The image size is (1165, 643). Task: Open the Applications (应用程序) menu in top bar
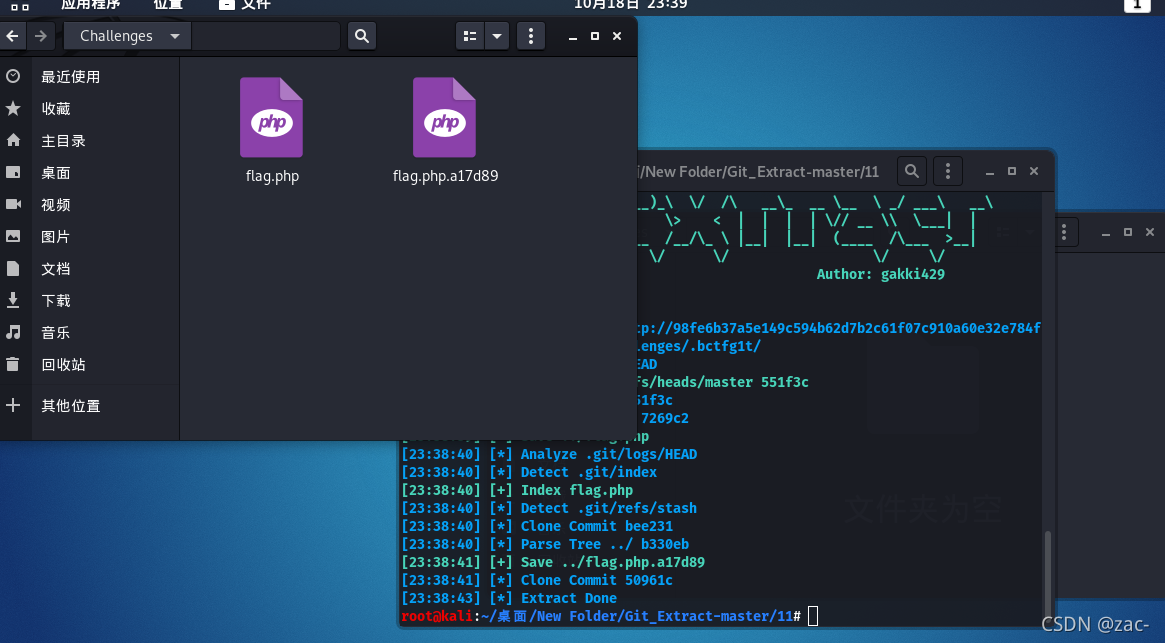coord(91,4)
